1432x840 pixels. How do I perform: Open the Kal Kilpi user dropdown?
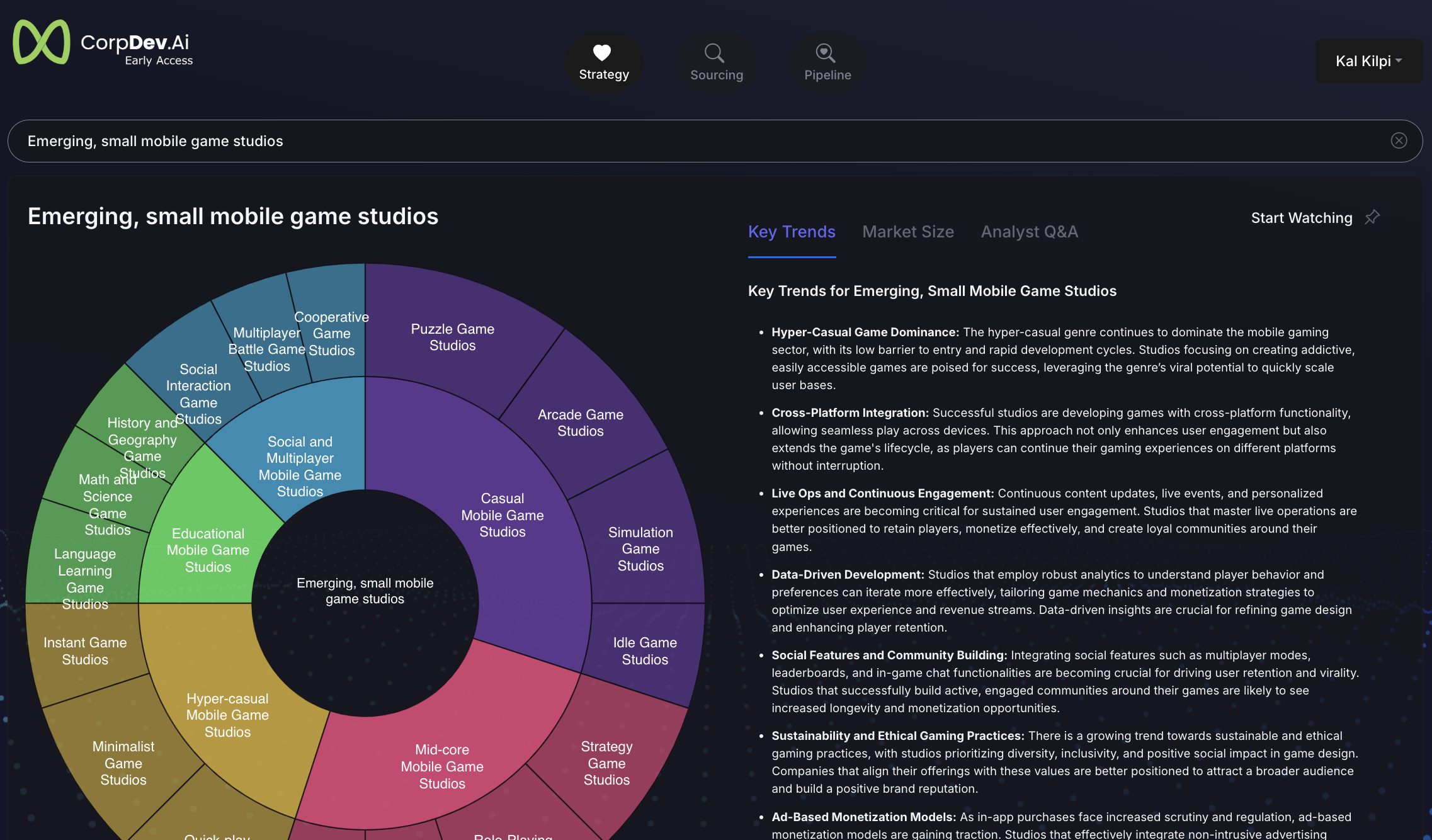1368,61
